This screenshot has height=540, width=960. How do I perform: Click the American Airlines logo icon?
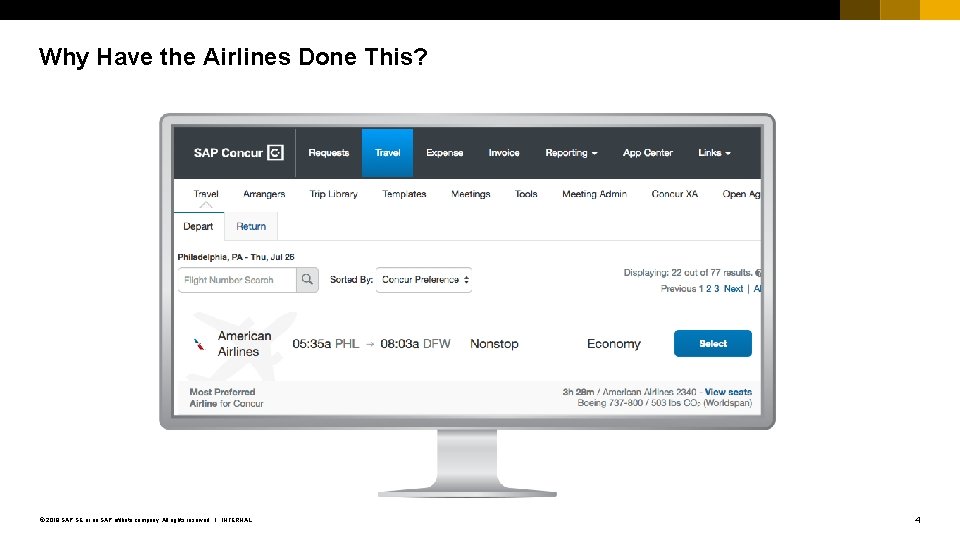pos(199,344)
